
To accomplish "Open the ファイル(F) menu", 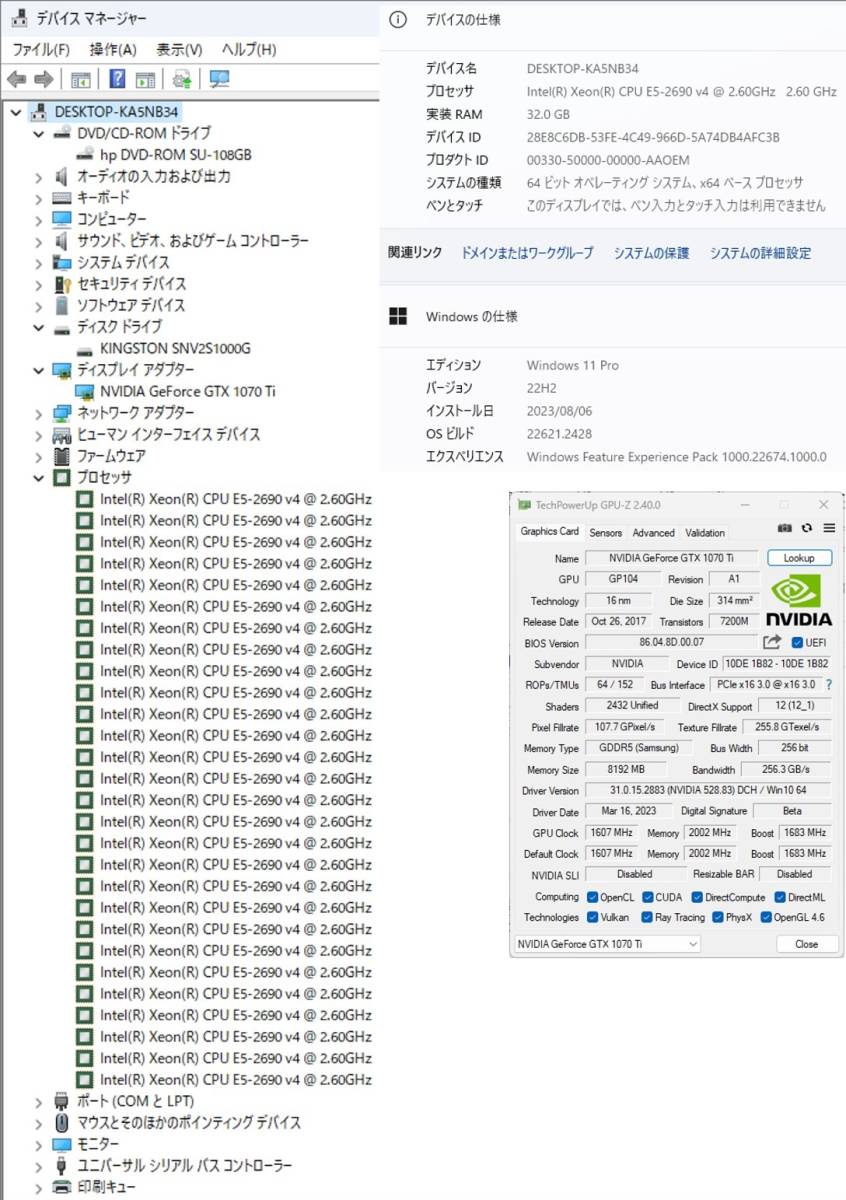I will pos(41,49).
